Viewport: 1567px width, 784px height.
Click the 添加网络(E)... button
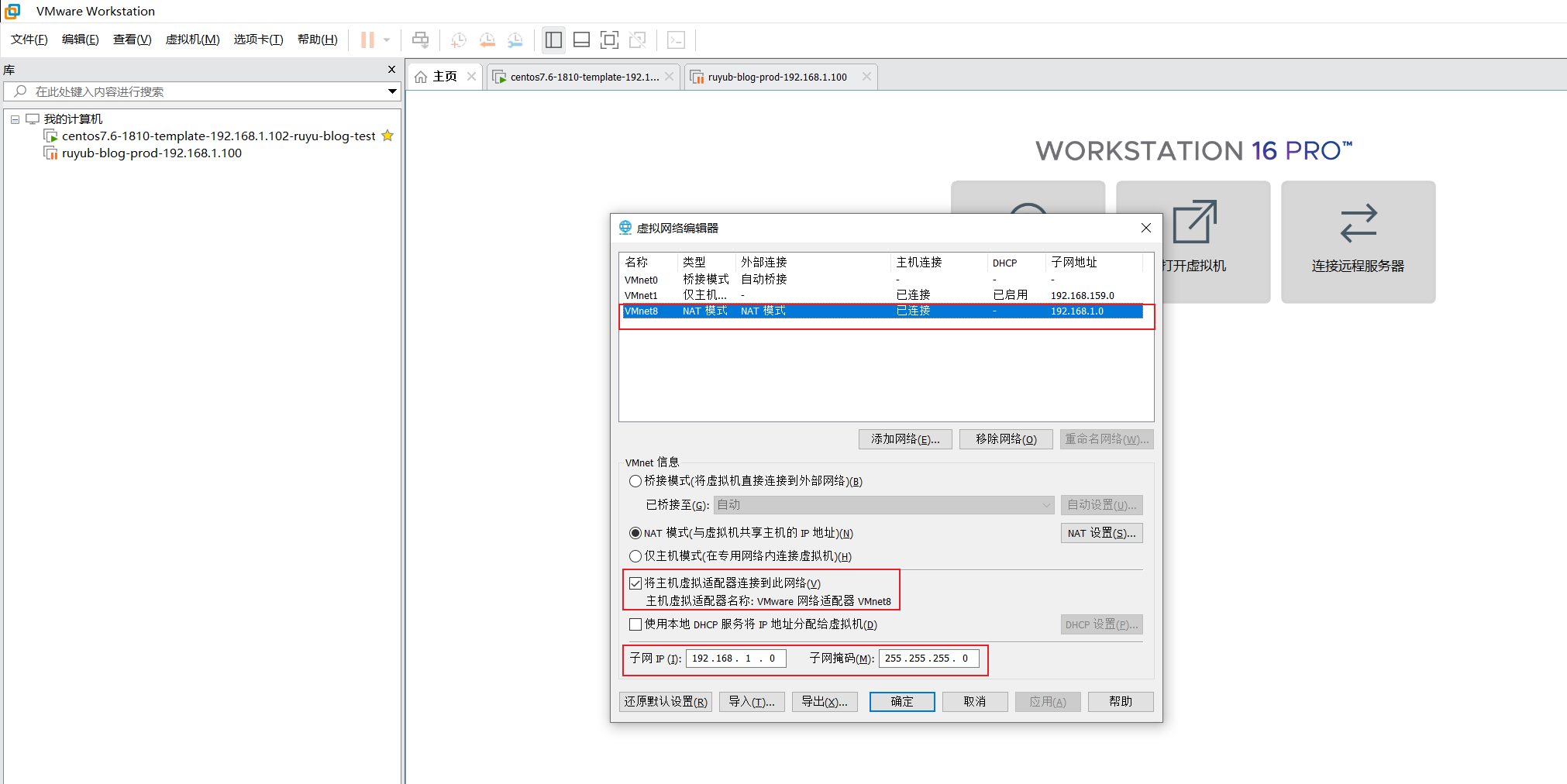click(x=905, y=439)
